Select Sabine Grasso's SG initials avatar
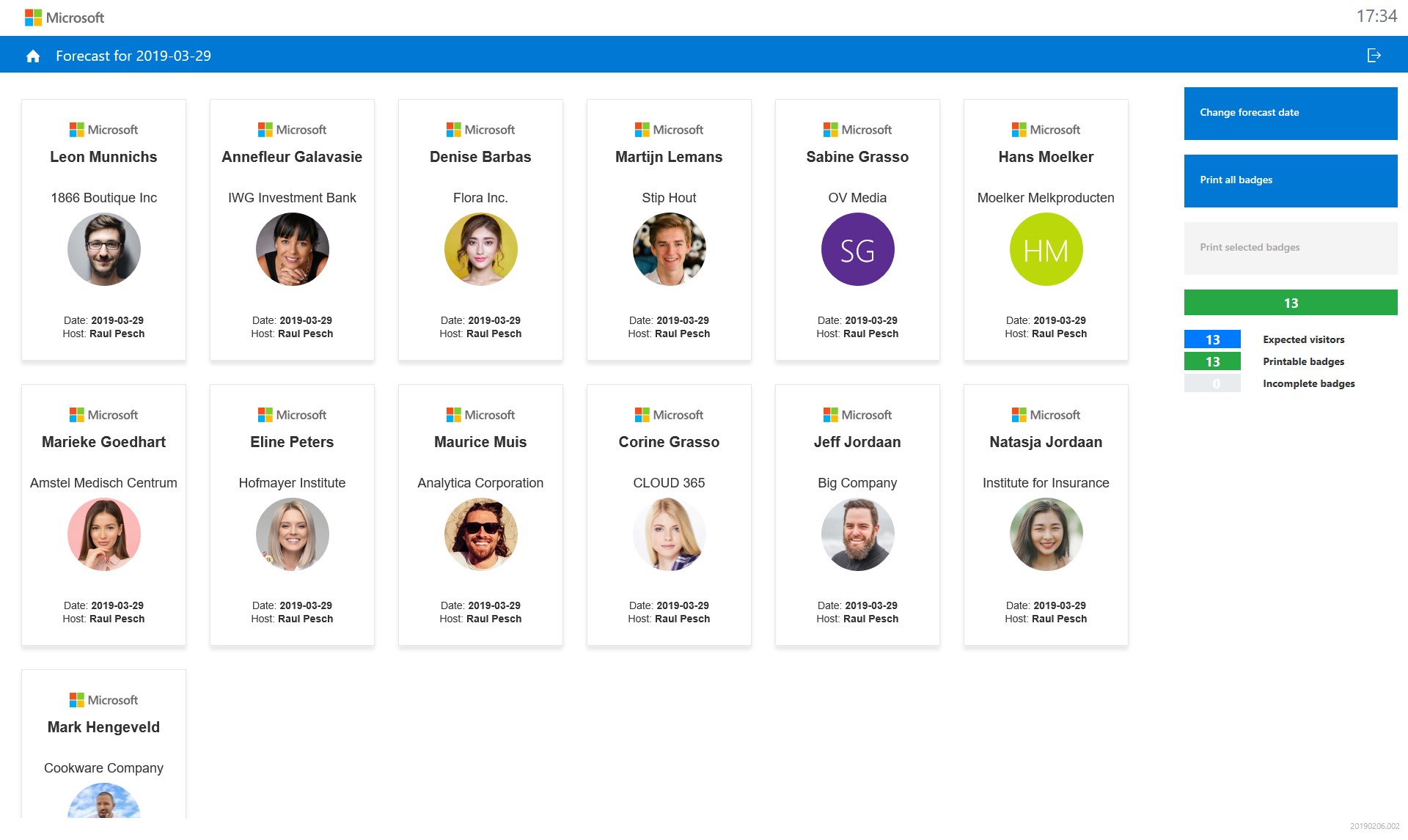 (857, 250)
